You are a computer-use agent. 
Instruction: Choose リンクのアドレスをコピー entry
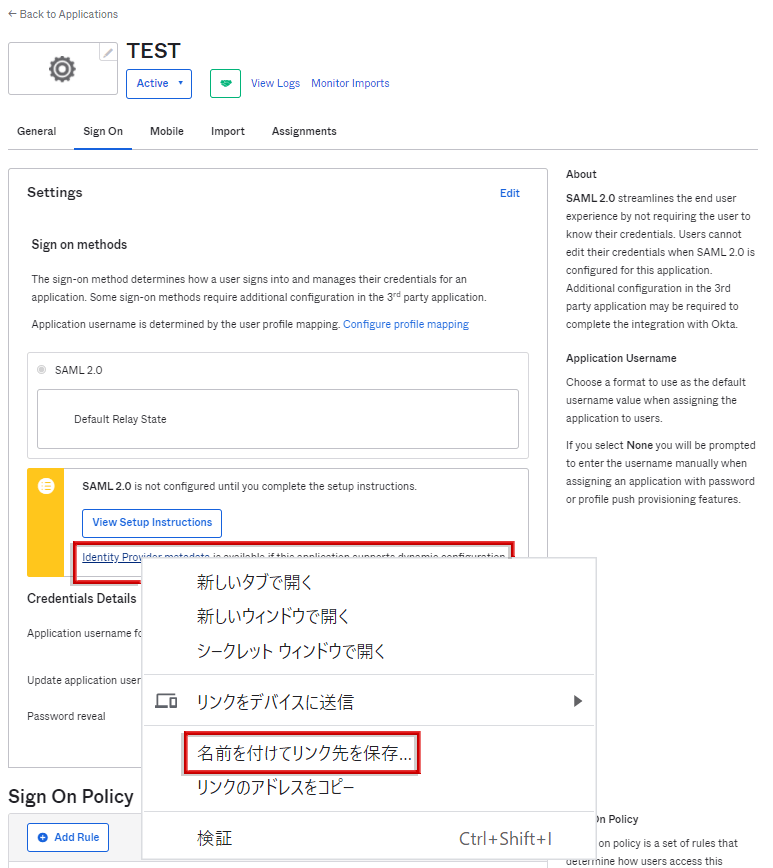point(368,787)
